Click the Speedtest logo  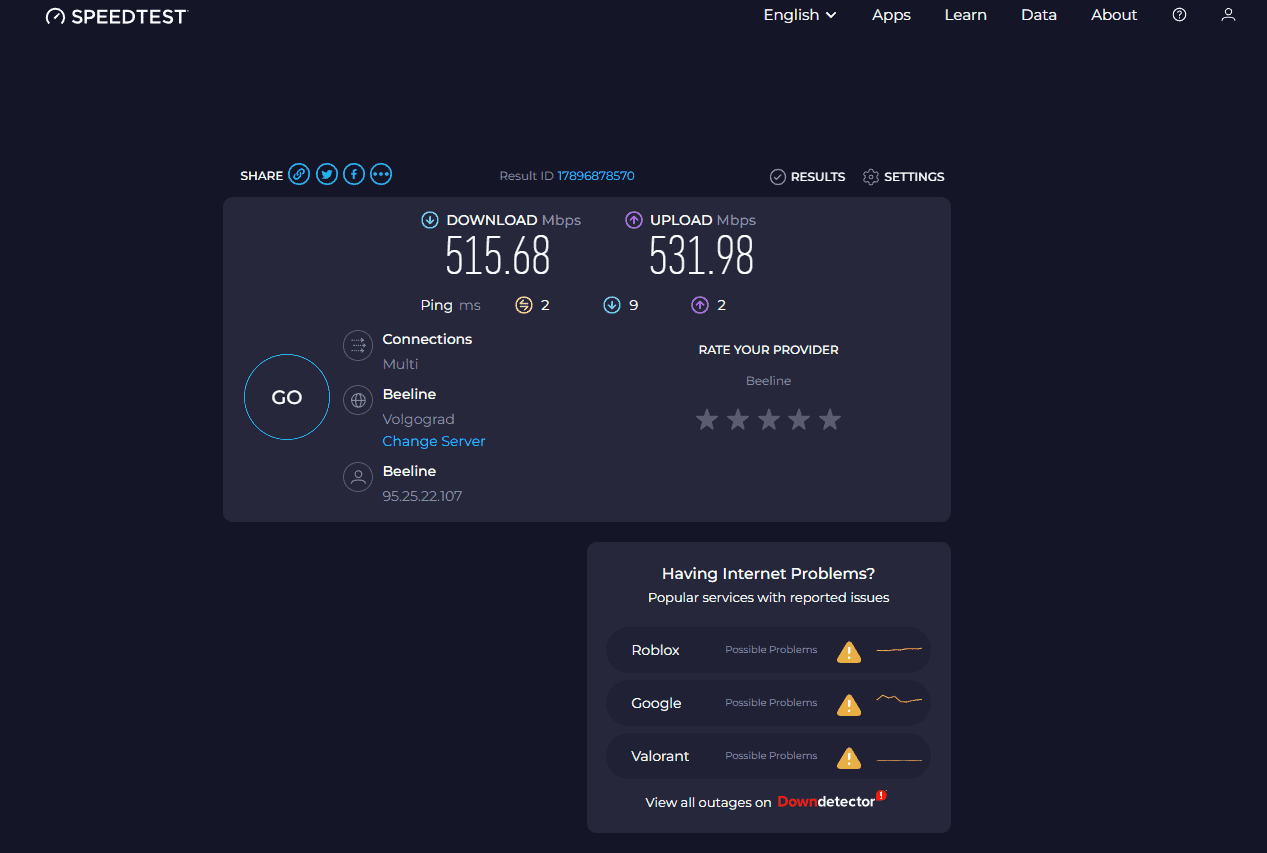pyautogui.click(x=116, y=16)
